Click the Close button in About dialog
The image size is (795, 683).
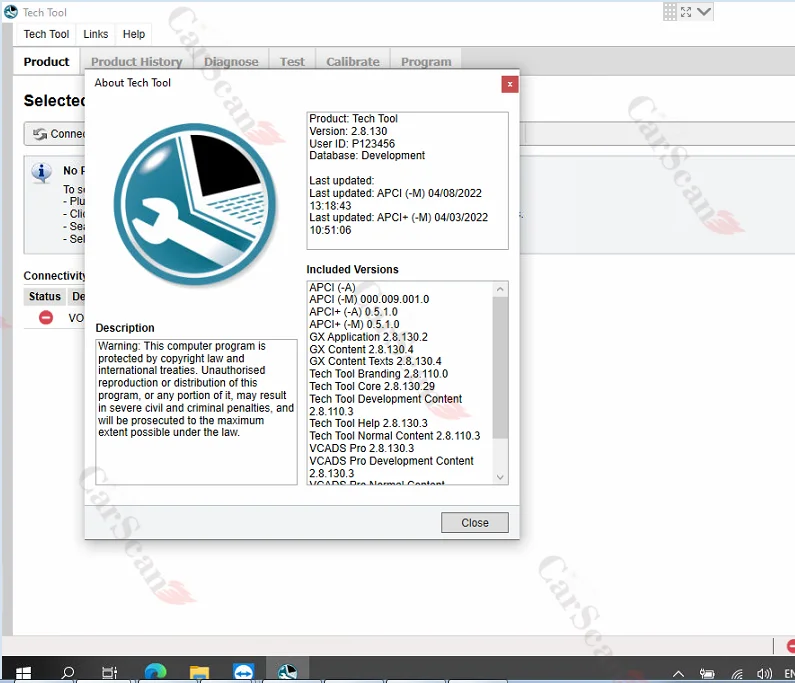tap(475, 523)
